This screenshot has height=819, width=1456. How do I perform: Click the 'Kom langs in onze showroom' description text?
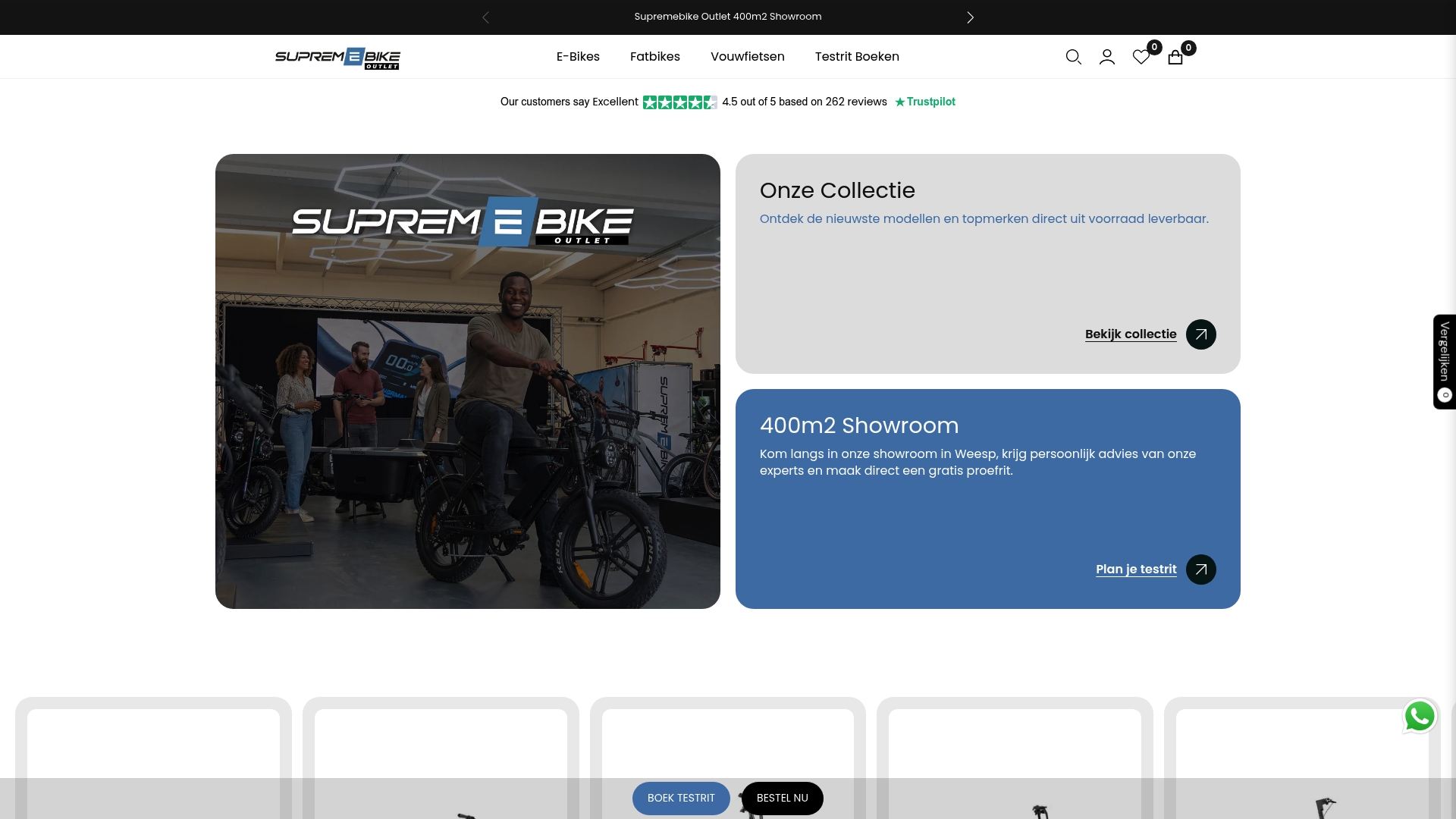978,463
